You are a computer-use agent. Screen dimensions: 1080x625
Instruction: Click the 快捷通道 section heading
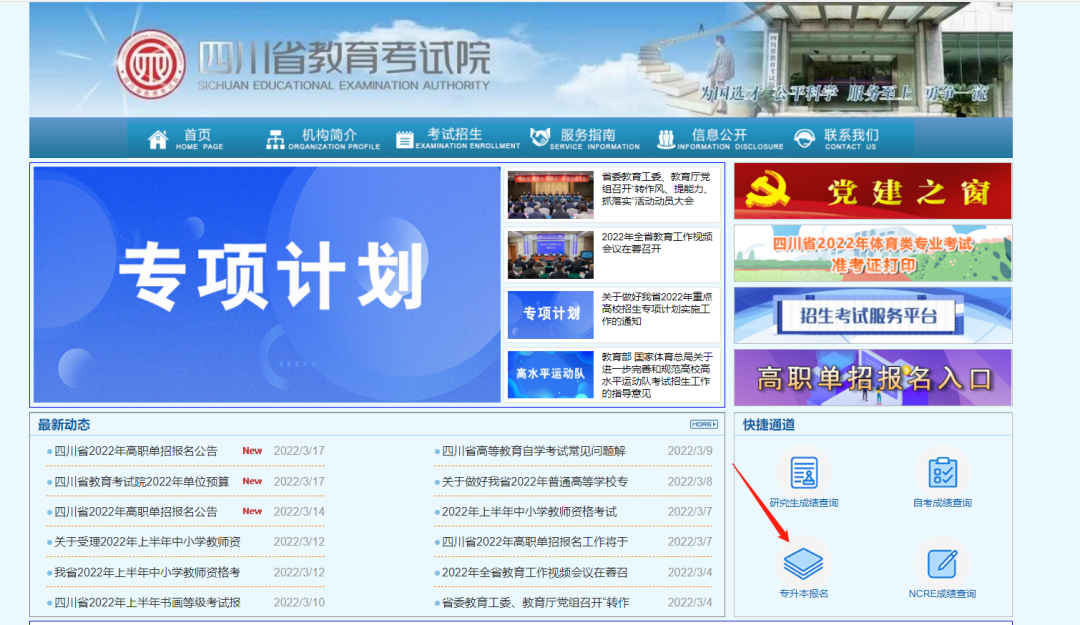(769, 424)
